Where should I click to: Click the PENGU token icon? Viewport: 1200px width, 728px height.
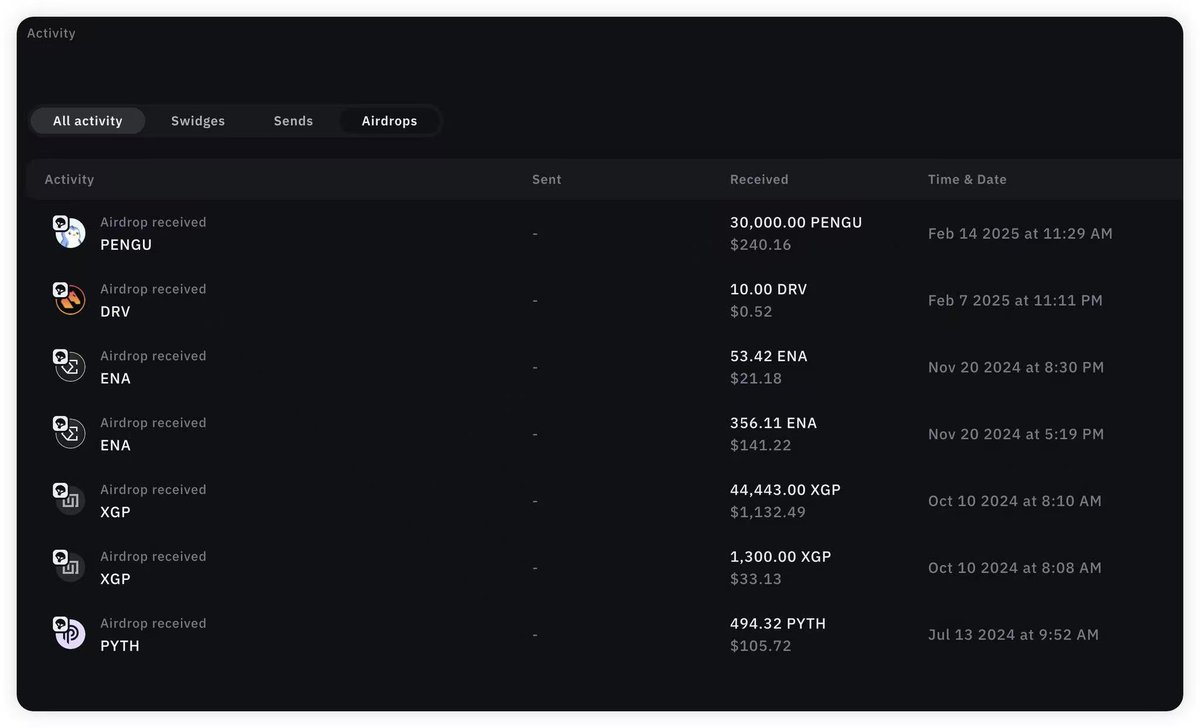click(69, 232)
